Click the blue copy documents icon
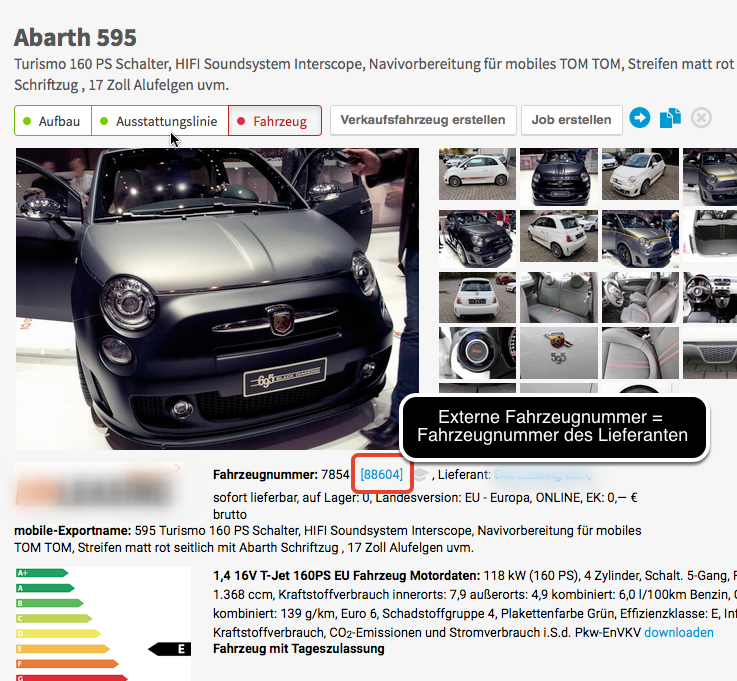737x681 pixels. (670, 119)
